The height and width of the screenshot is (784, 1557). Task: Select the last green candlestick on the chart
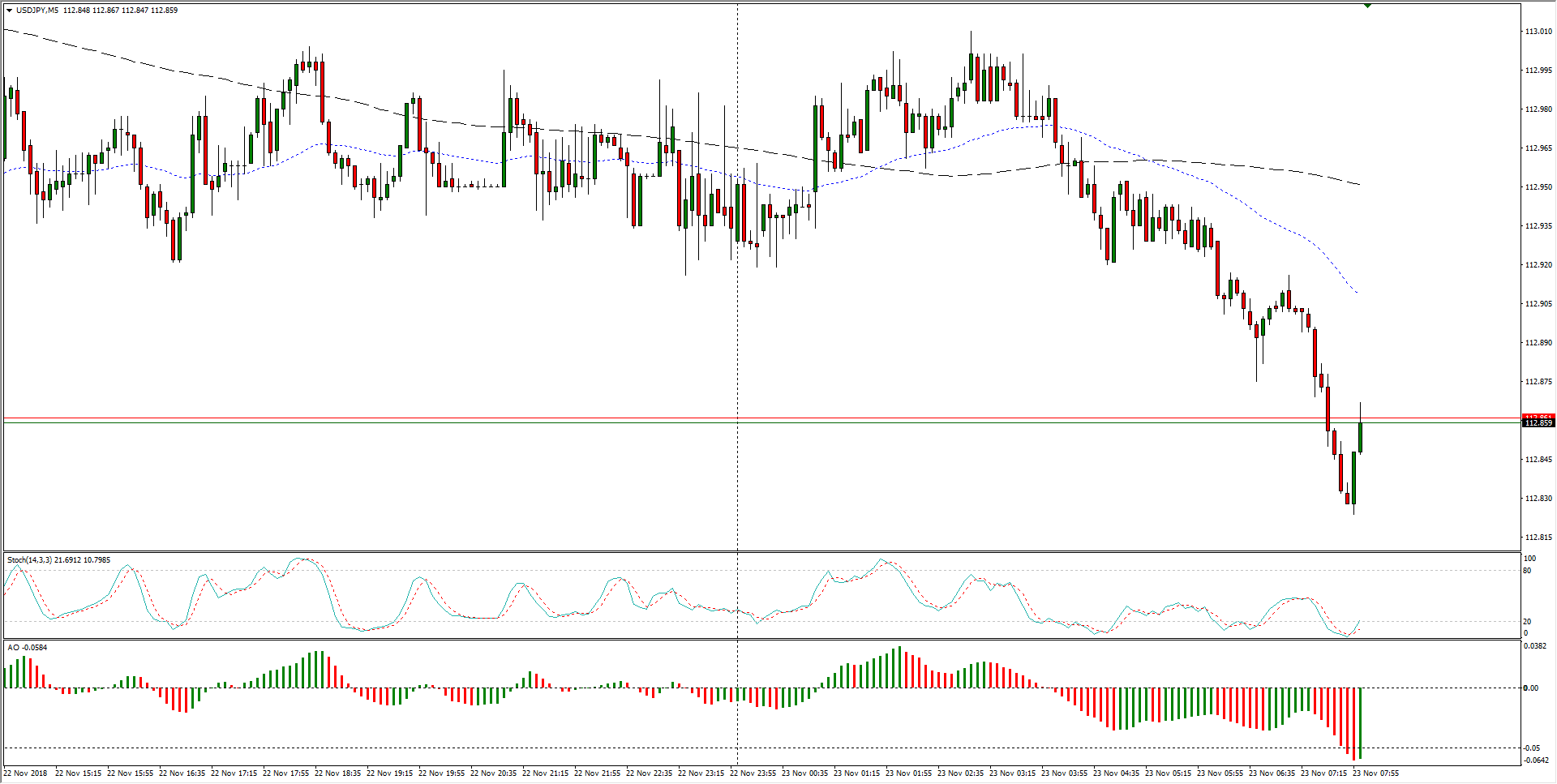(1360, 438)
